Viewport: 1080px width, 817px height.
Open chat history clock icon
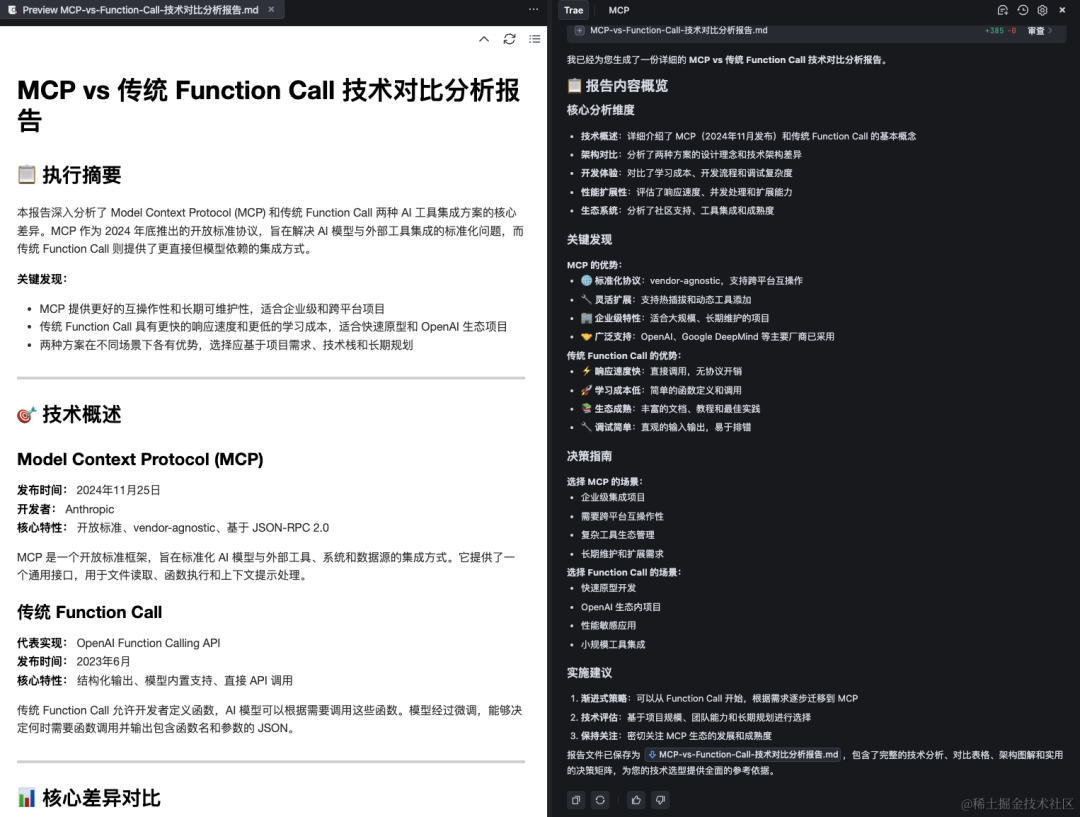tap(1023, 10)
